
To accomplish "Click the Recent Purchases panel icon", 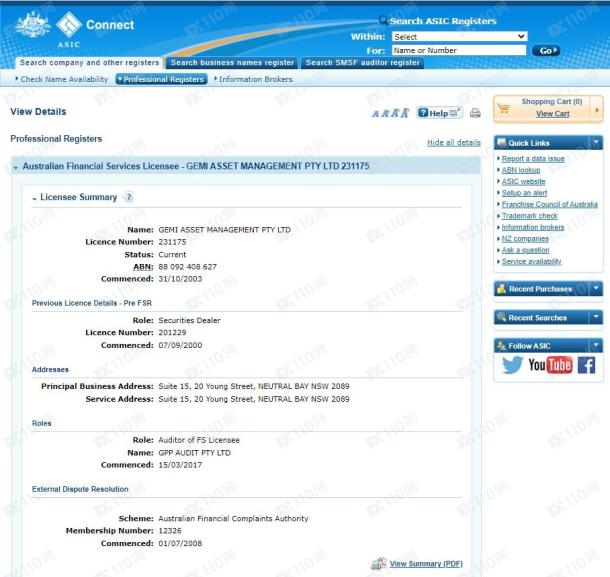I will pos(501,289).
